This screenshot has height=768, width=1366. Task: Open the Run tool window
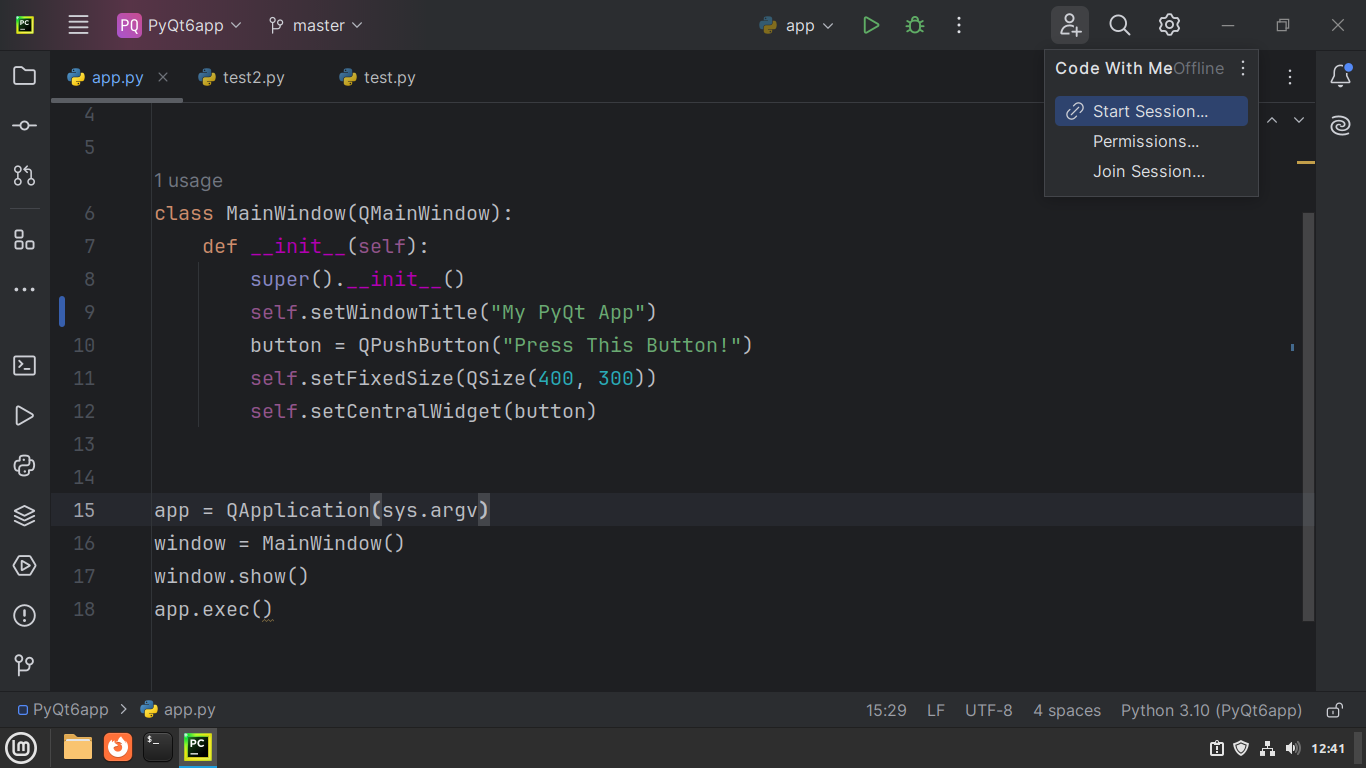pos(25,416)
